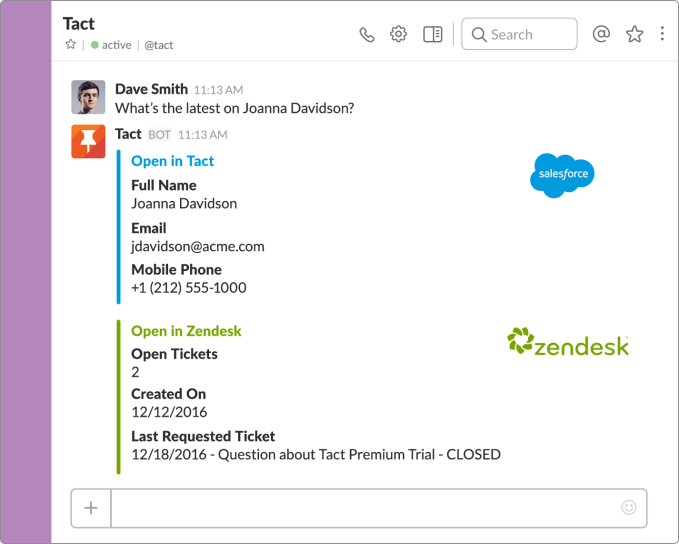Select the Dave Smith sender name
The image size is (679, 544).
coord(152,89)
